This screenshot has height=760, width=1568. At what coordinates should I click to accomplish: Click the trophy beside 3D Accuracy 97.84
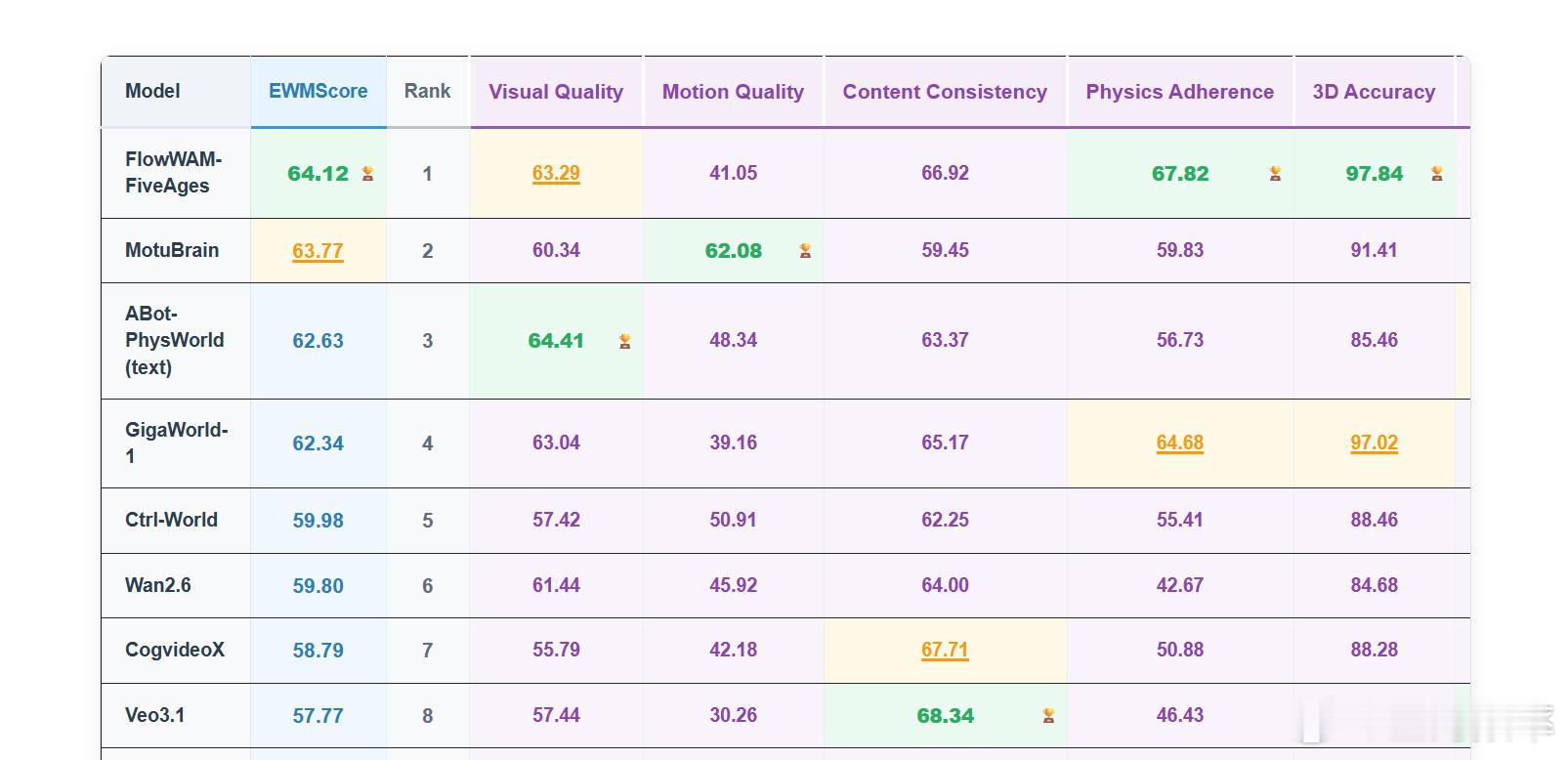pos(1436,174)
